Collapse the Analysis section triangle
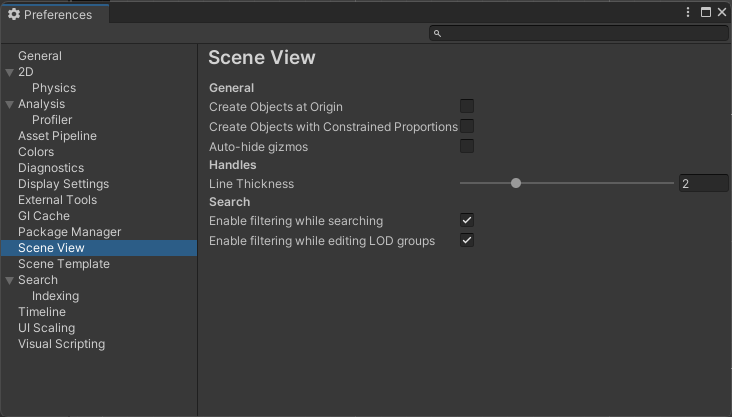 pyautogui.click(x=10, y=104)
